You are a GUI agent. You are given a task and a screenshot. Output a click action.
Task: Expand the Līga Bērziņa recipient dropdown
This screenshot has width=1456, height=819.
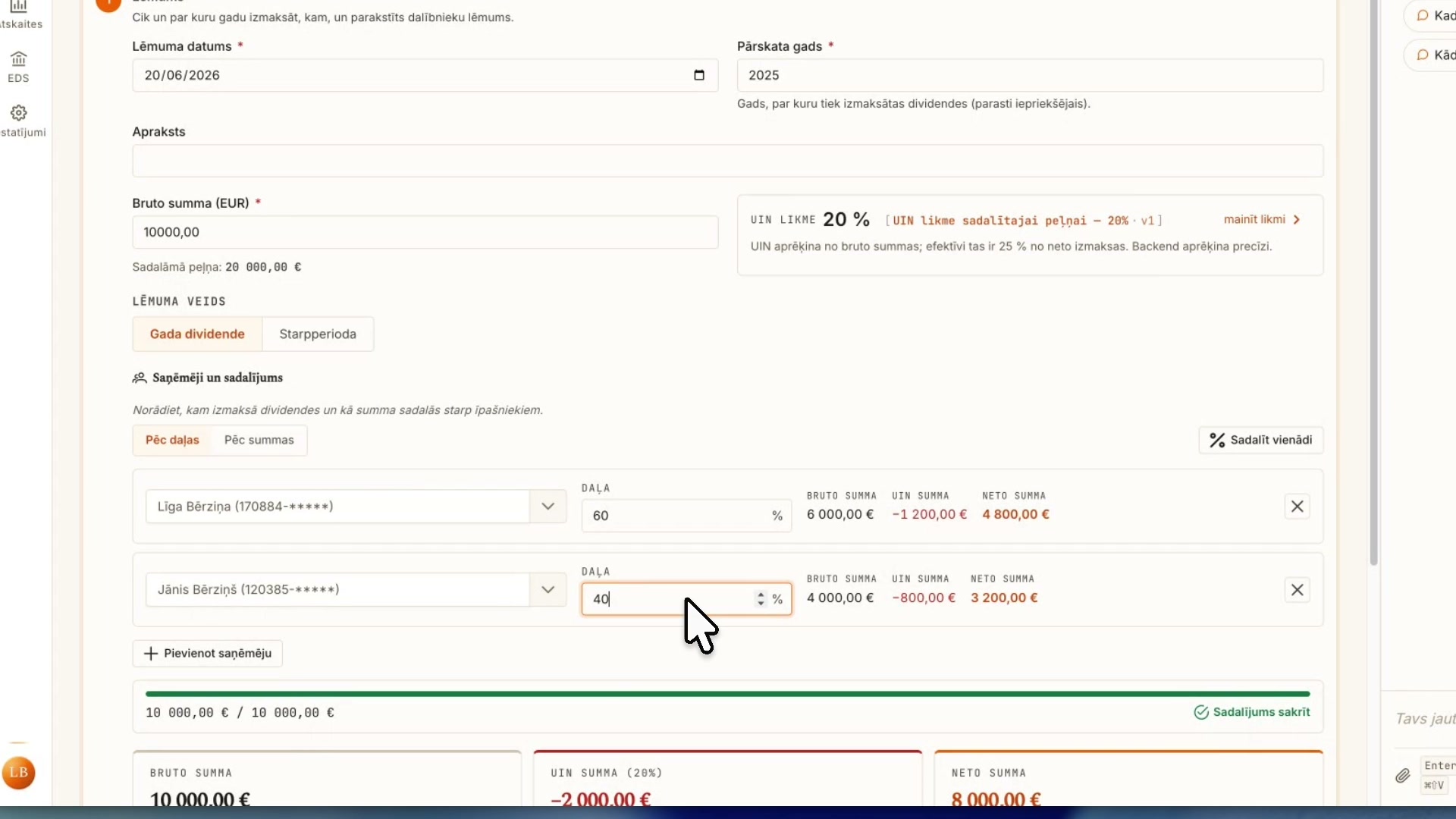click(548, 507)
